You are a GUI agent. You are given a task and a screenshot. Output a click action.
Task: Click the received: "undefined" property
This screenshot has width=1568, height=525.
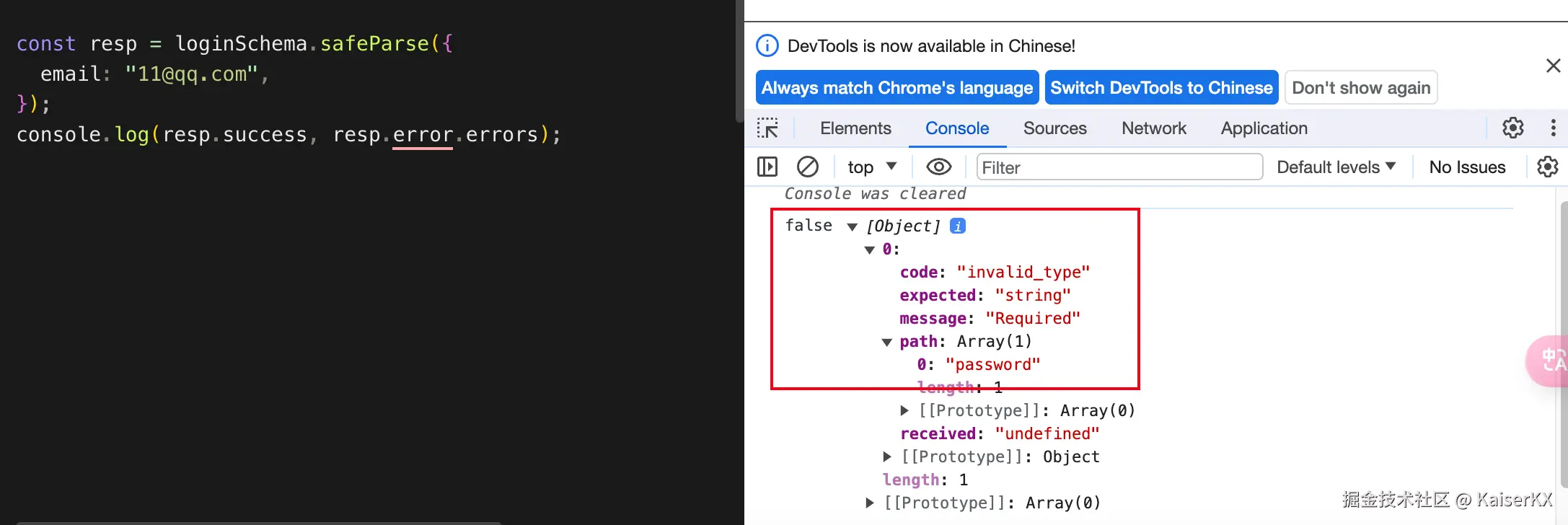click(1000, 433)
